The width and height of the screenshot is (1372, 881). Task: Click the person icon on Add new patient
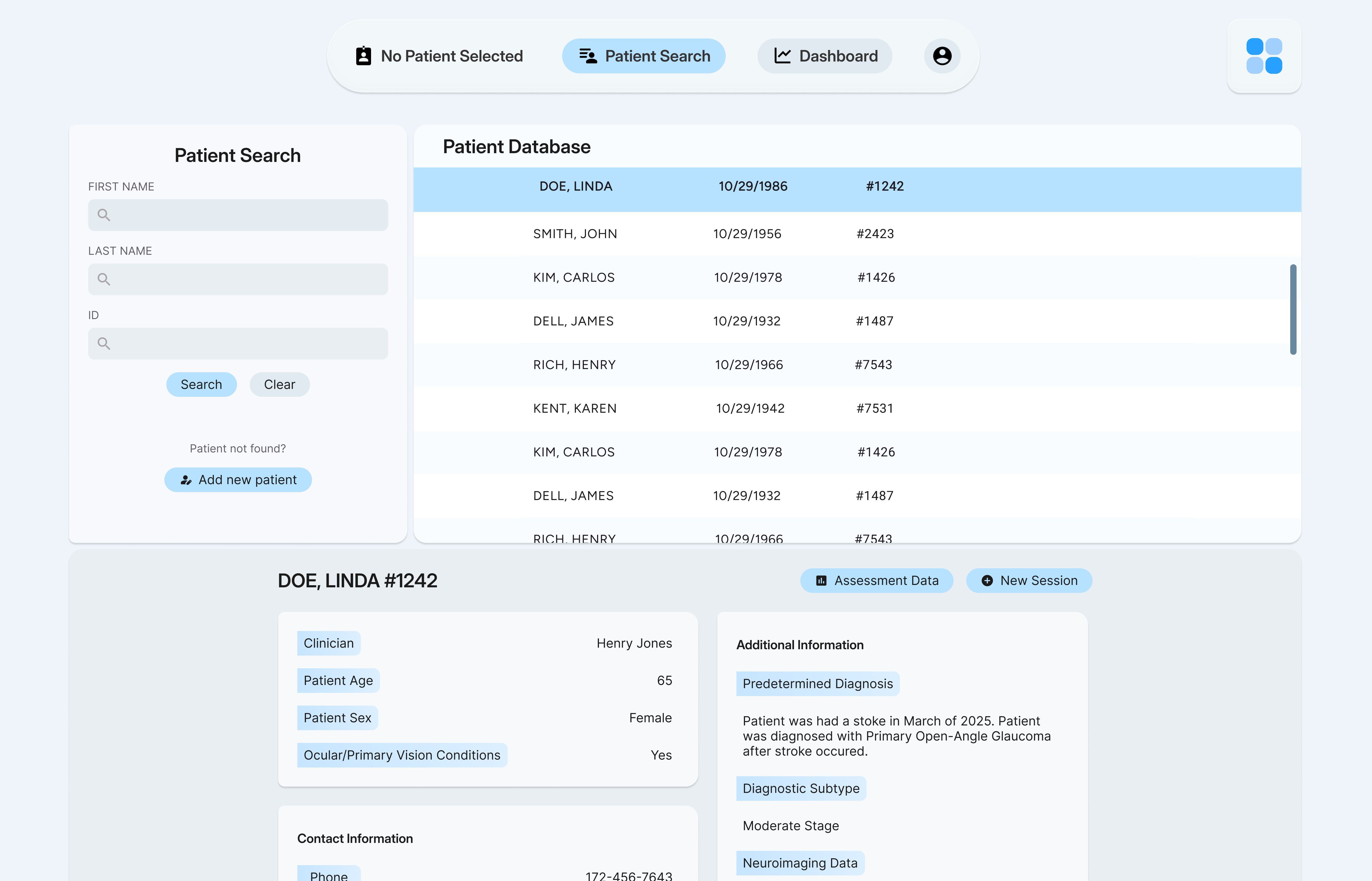click(x=186, y=480)
